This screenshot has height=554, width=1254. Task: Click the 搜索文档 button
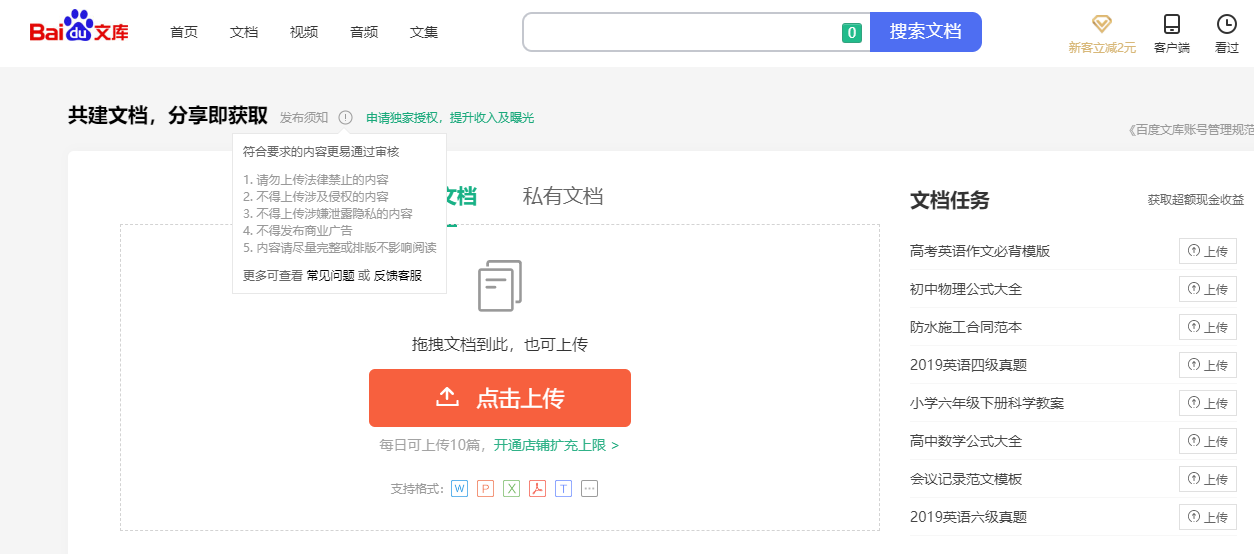(x=926, y=32)
